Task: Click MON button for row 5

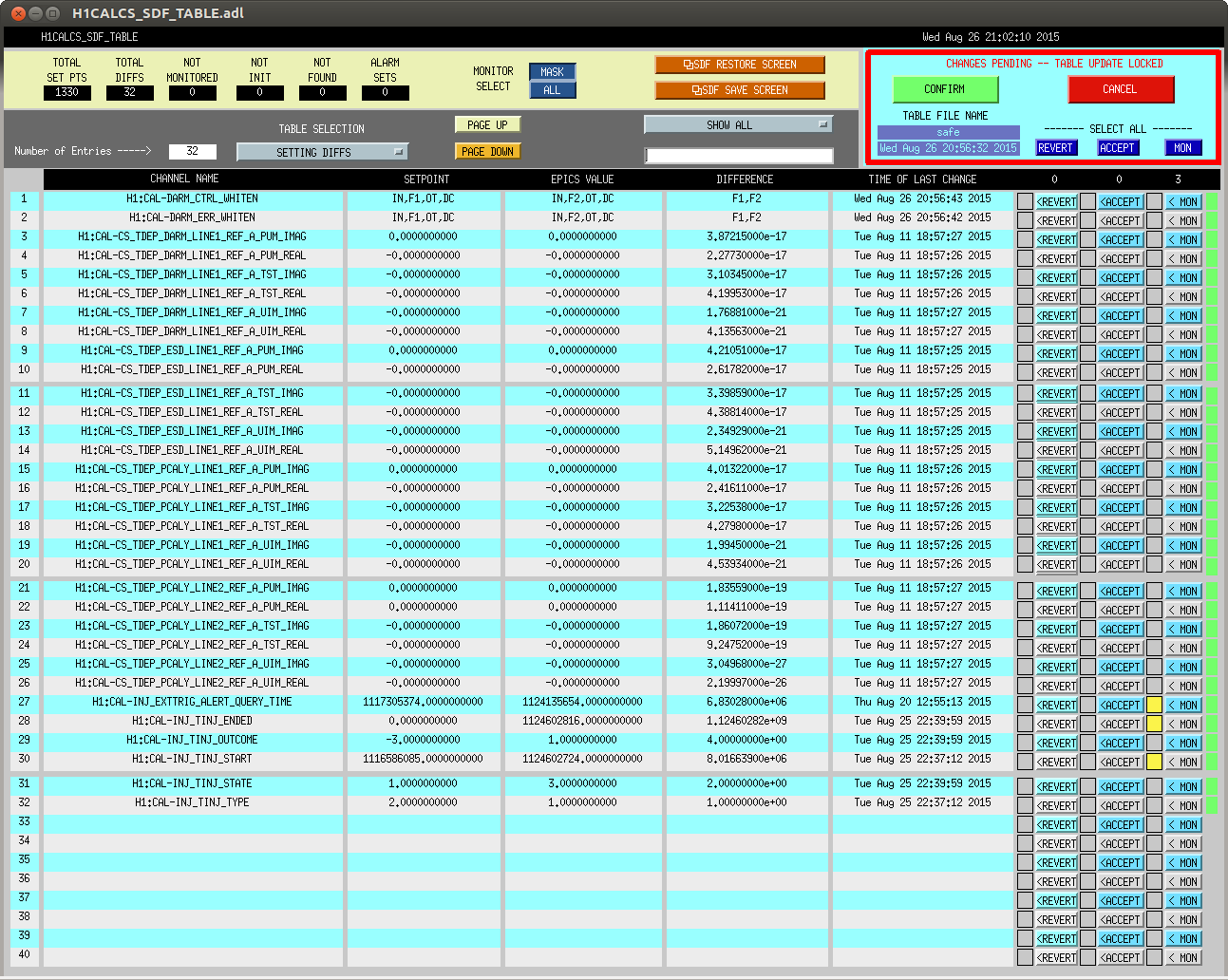Action: coord(1183,278)
